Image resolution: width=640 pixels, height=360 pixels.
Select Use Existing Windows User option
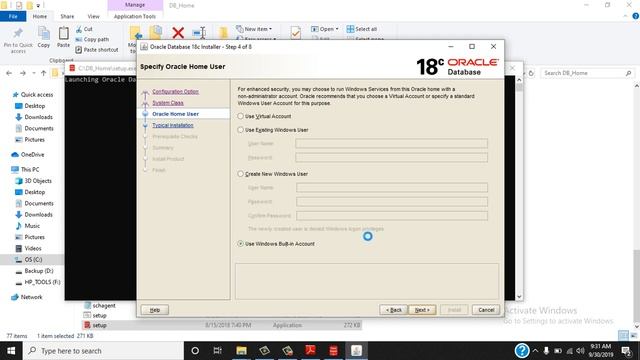pyautogui.click(x=240, y=130)
